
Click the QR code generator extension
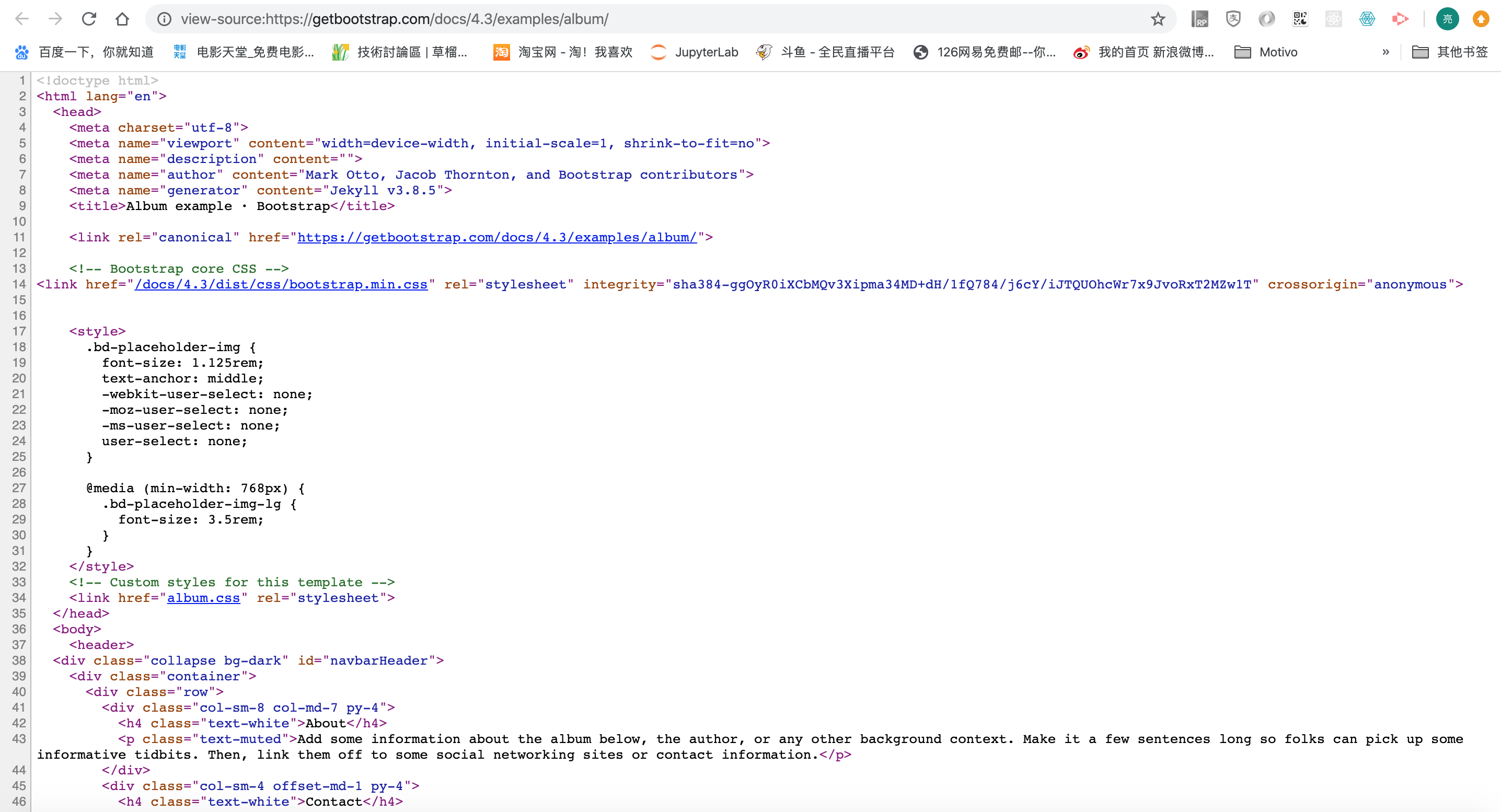[x=1300, y=19]
